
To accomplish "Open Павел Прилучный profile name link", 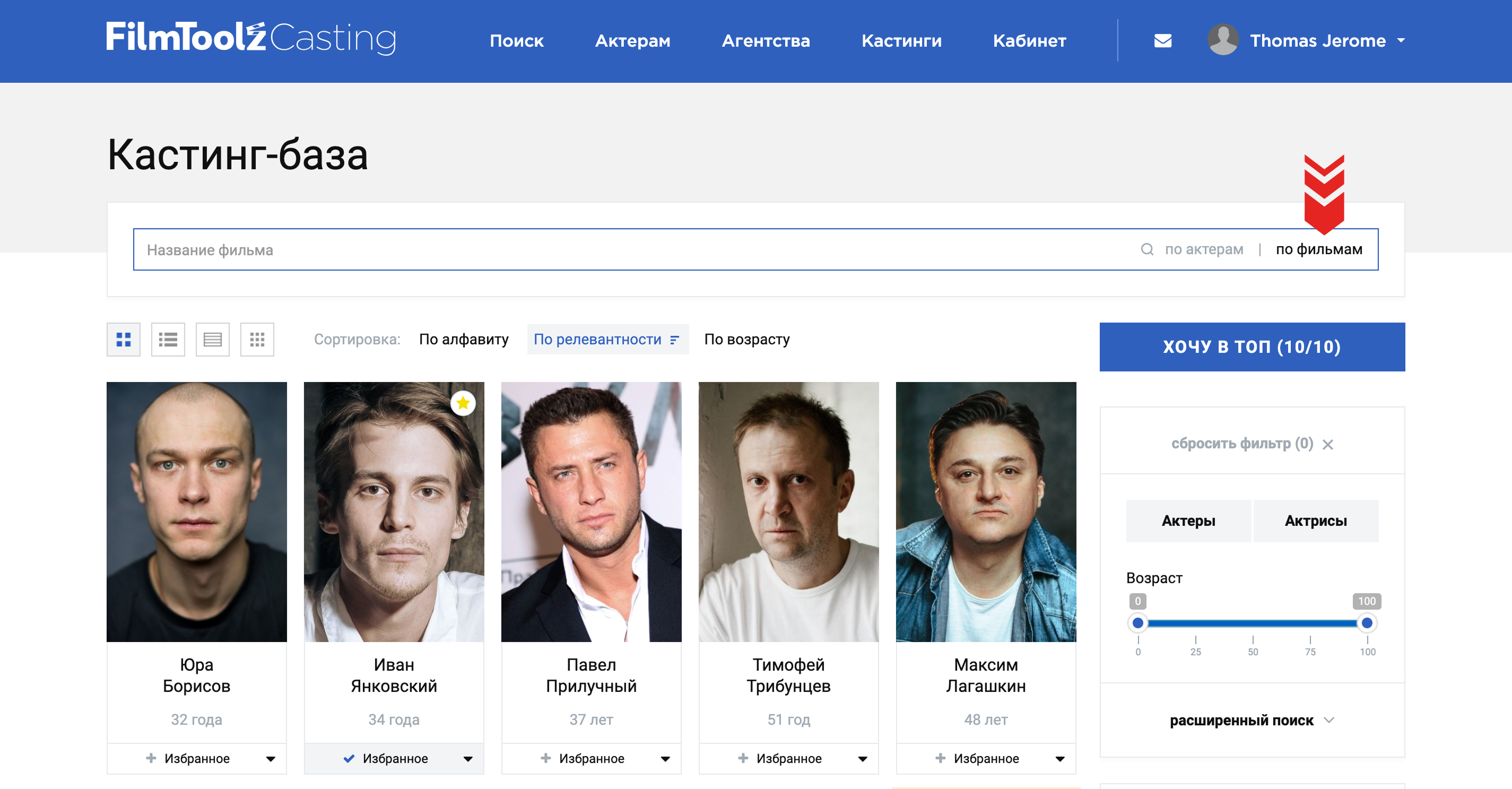I will [x=591, y=675].
